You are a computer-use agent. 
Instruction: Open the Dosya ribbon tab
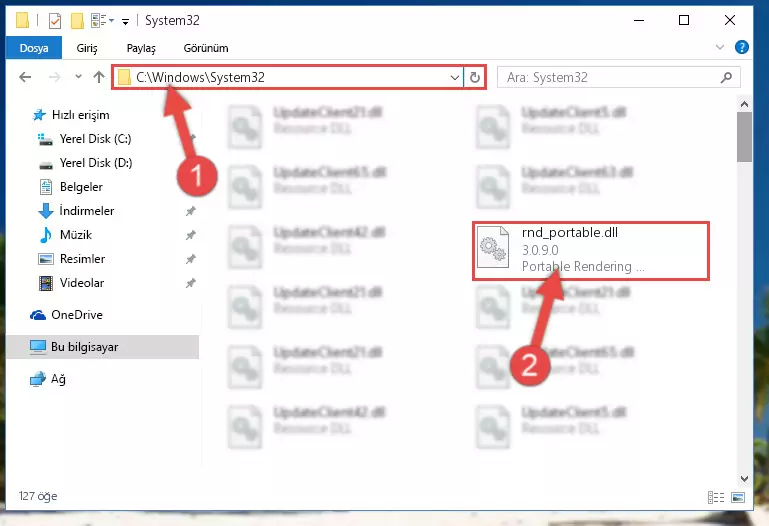[x=34, y=48]
